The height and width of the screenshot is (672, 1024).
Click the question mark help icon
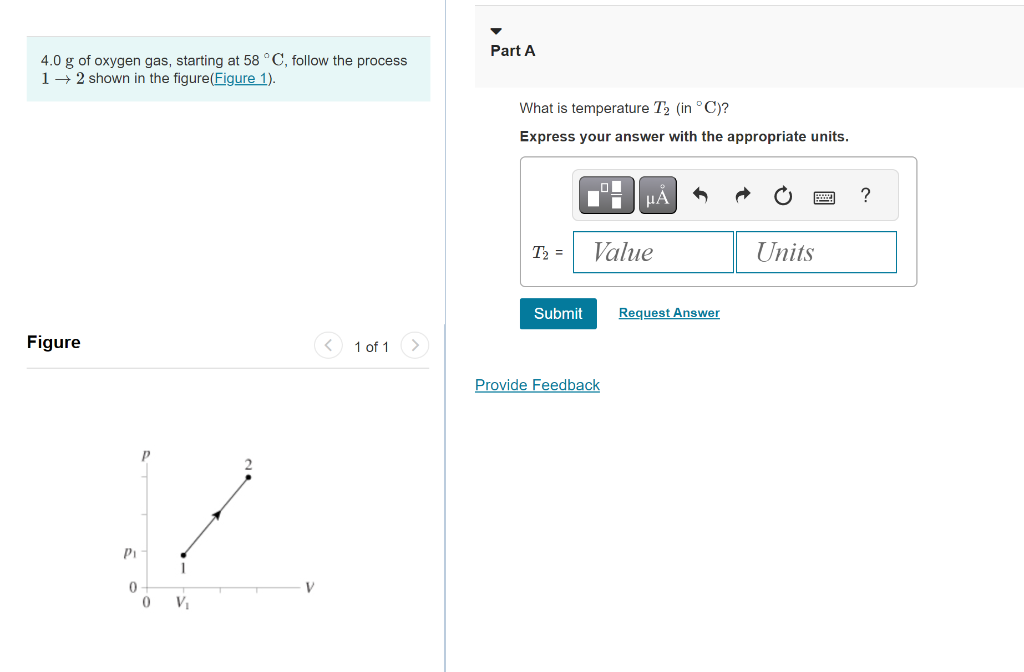point(865,195)
